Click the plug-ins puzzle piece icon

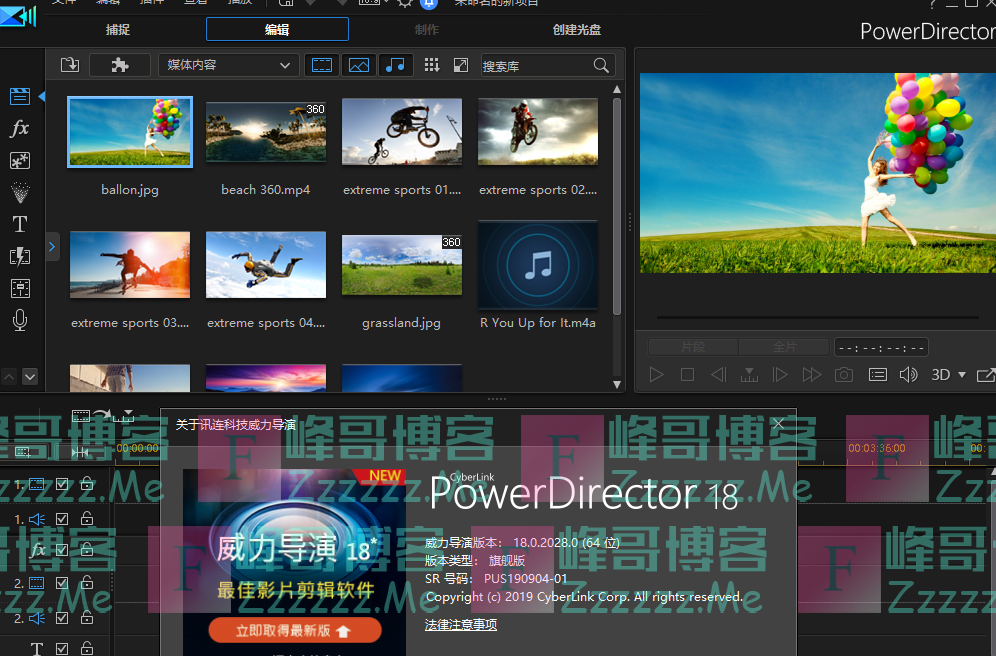coord(119,65)
